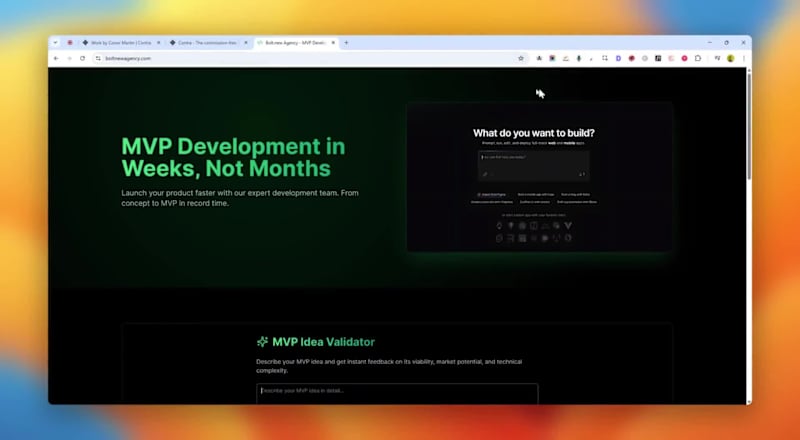Switch to the Work by Conor Martin tab
Screen dimensions: 800x440
(x=120, y=43)
